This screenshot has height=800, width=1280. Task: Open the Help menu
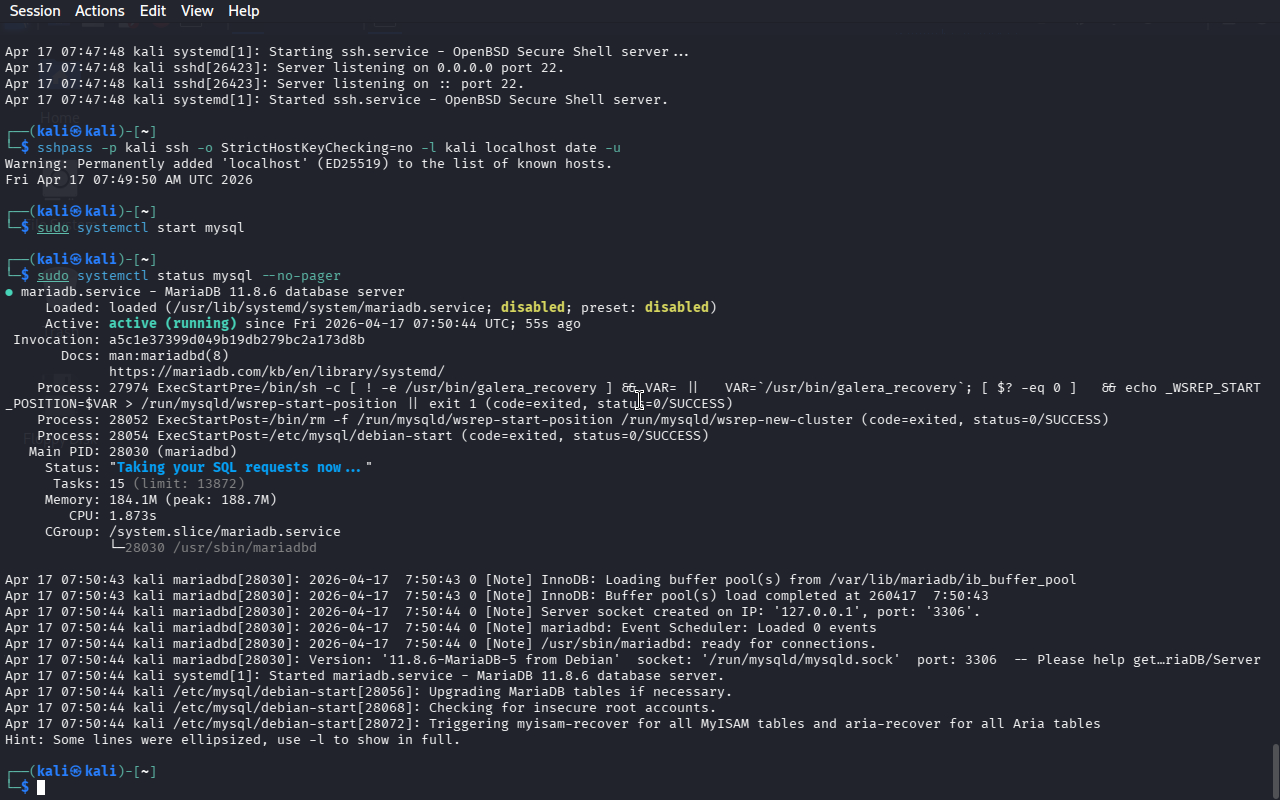(243, 11)
